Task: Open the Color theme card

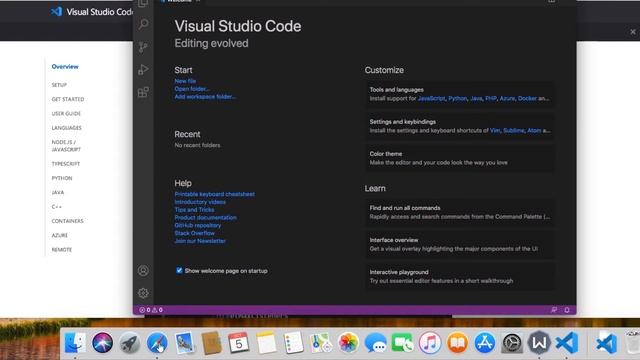Action: [460, 158]
